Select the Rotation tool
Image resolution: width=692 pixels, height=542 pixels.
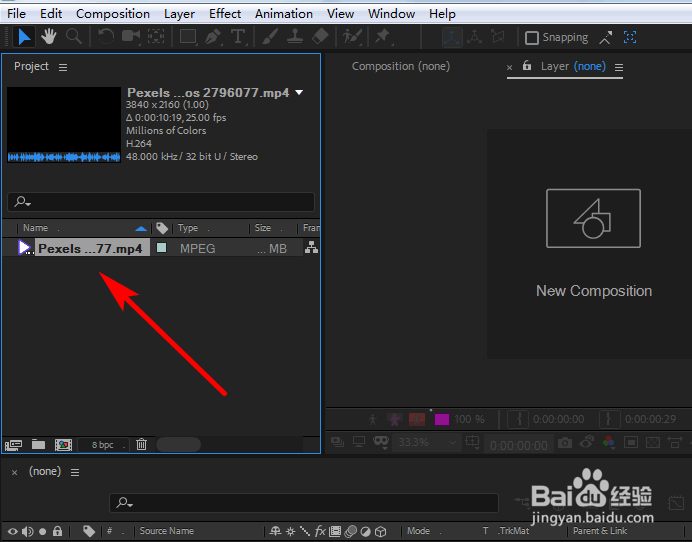(106, 37)
